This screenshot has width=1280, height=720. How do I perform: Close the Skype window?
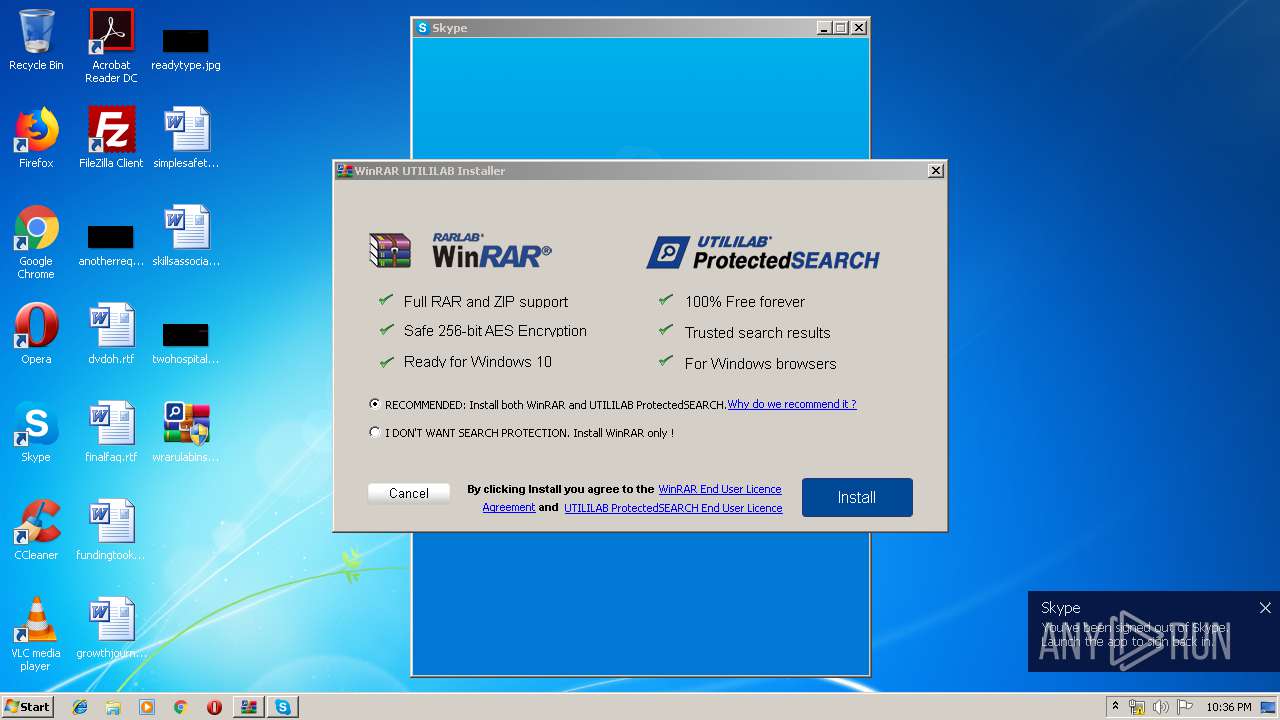[859, 28]
